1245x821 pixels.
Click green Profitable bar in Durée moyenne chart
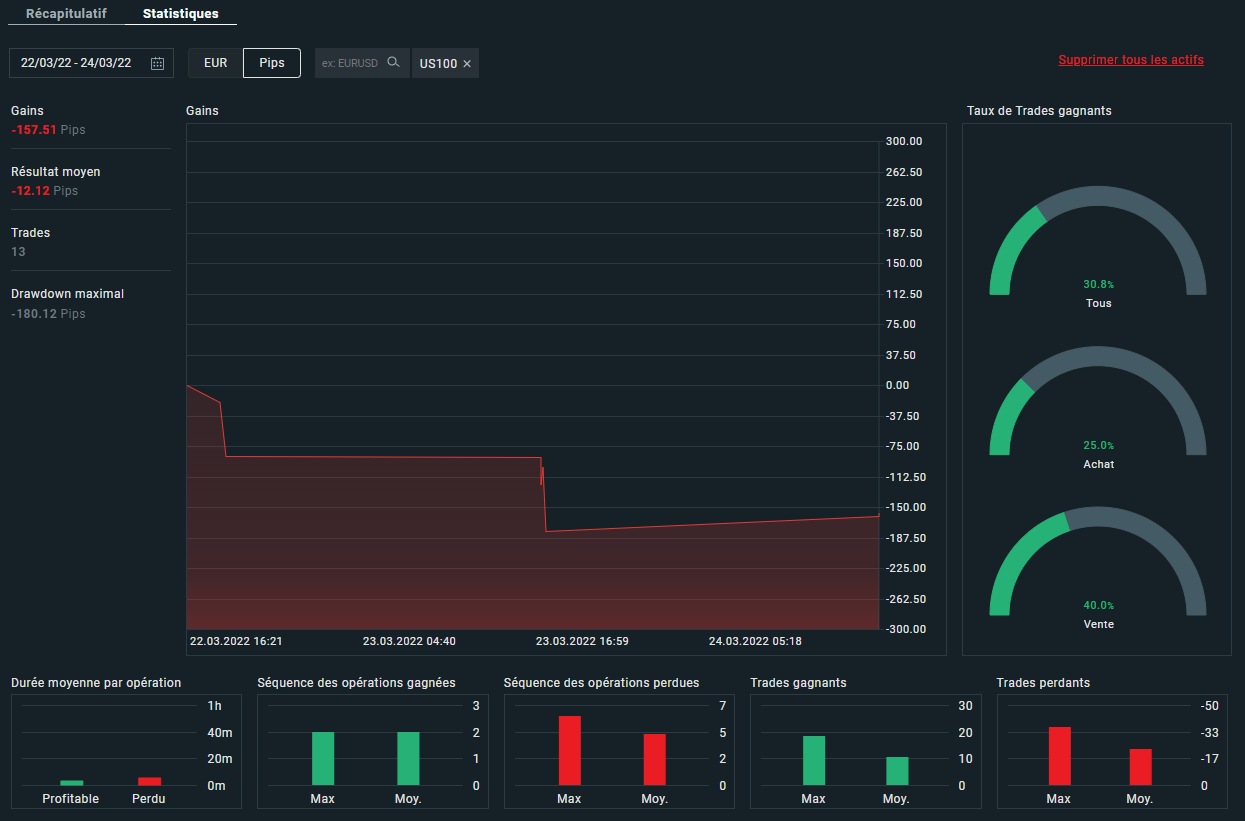72,783
